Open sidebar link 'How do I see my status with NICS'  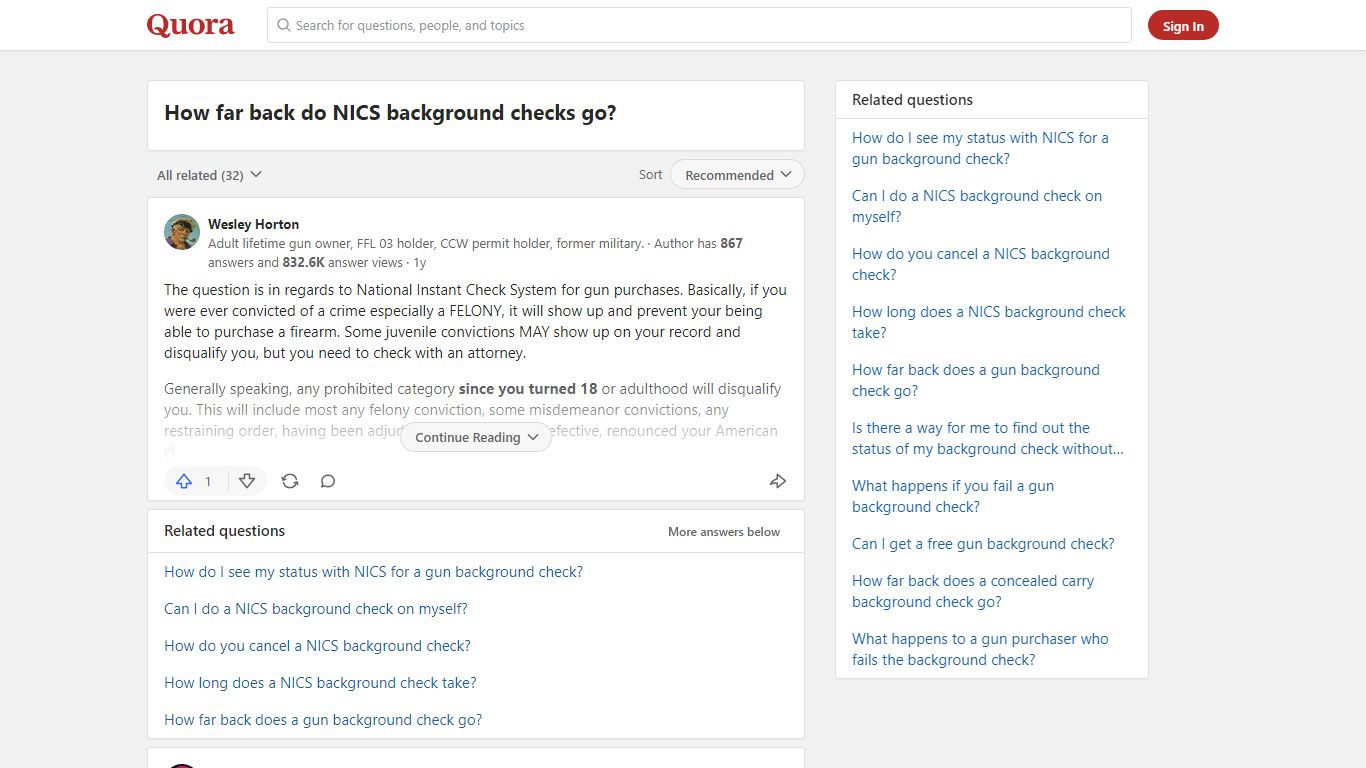pos(980,148)
